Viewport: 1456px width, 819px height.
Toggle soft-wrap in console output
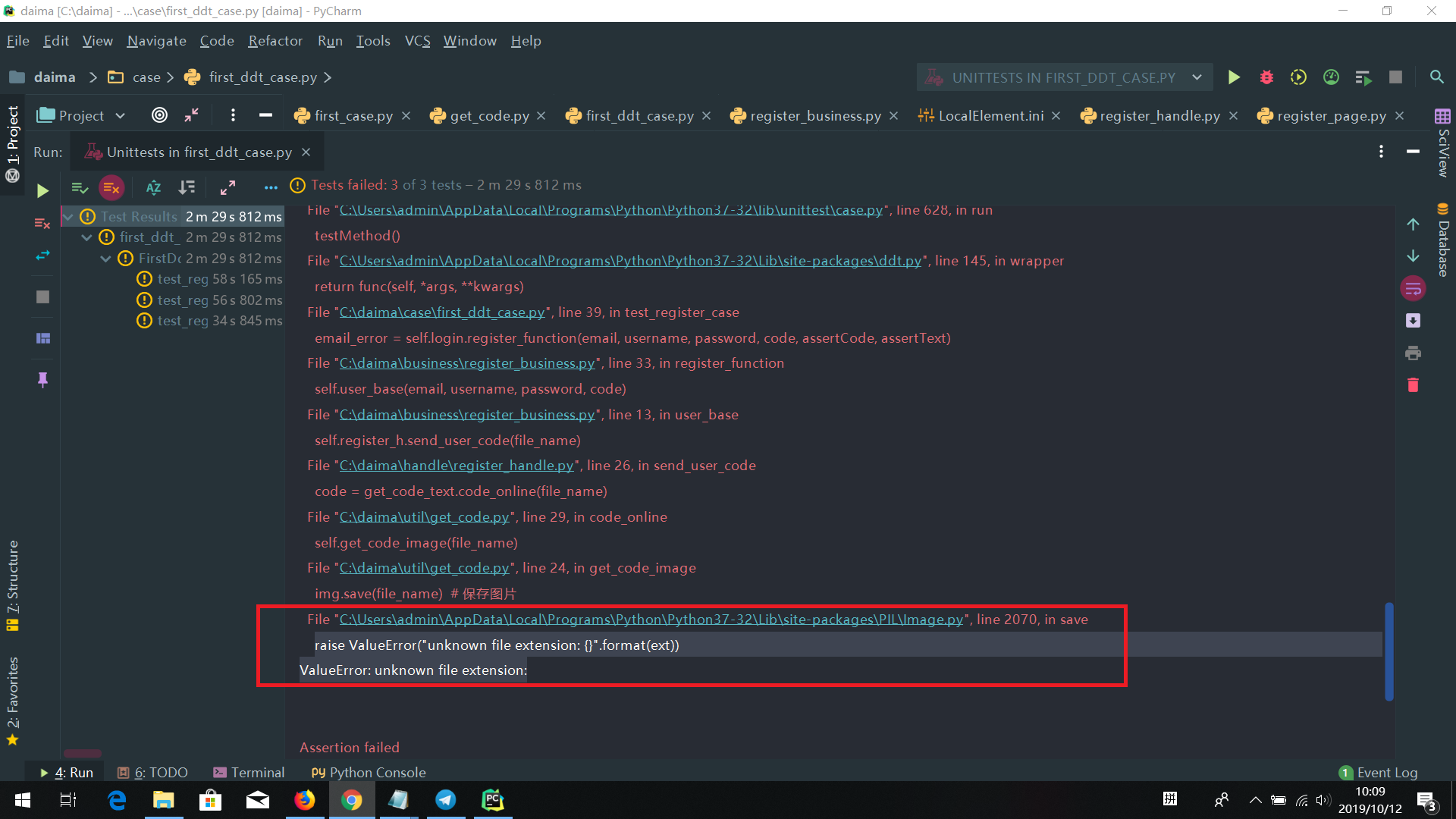[1413, 288]
